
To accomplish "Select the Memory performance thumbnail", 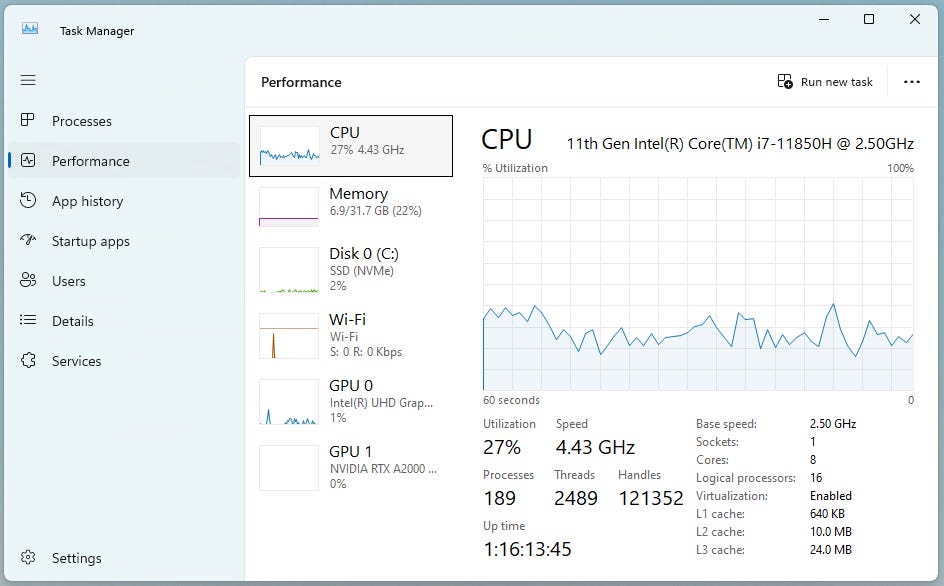I will click(351, 207).
